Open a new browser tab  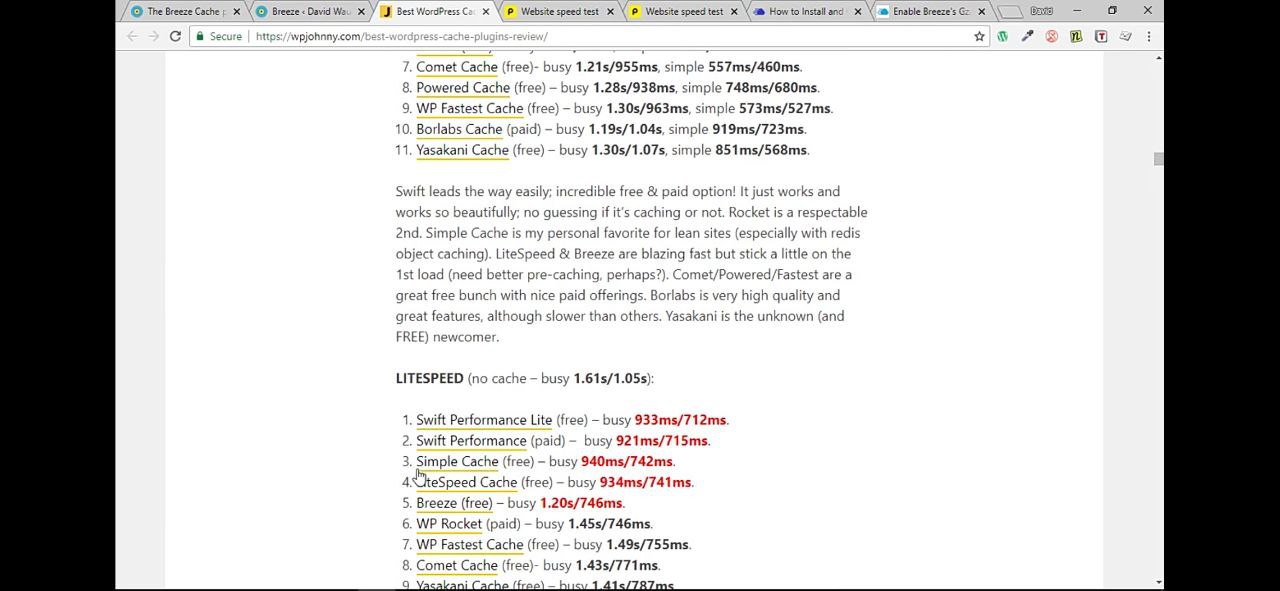point(1010,11)
